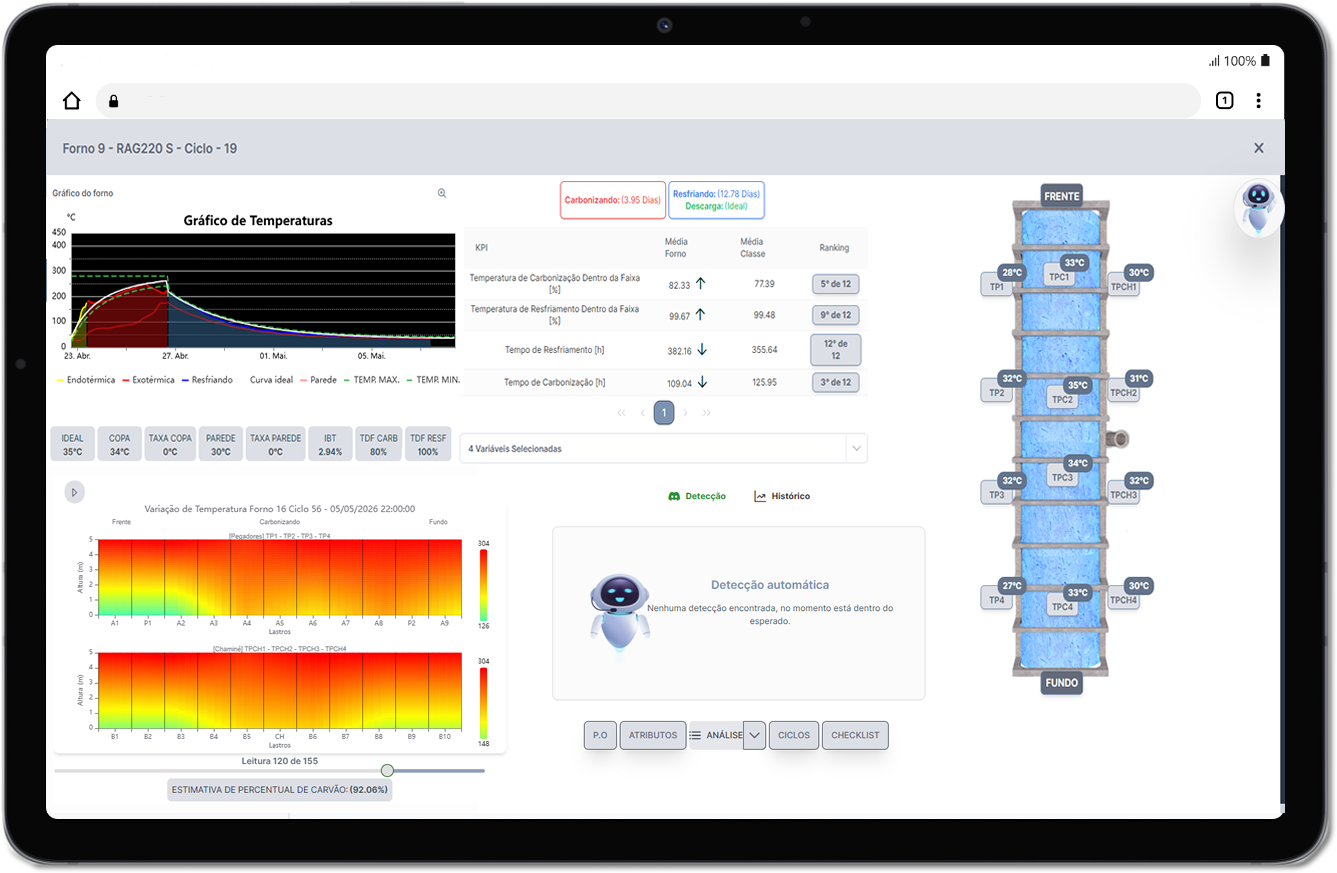Open the ANÁLISE menu button
The width and height of the screenshot is (1337, 873).
(x=716, y=735)
